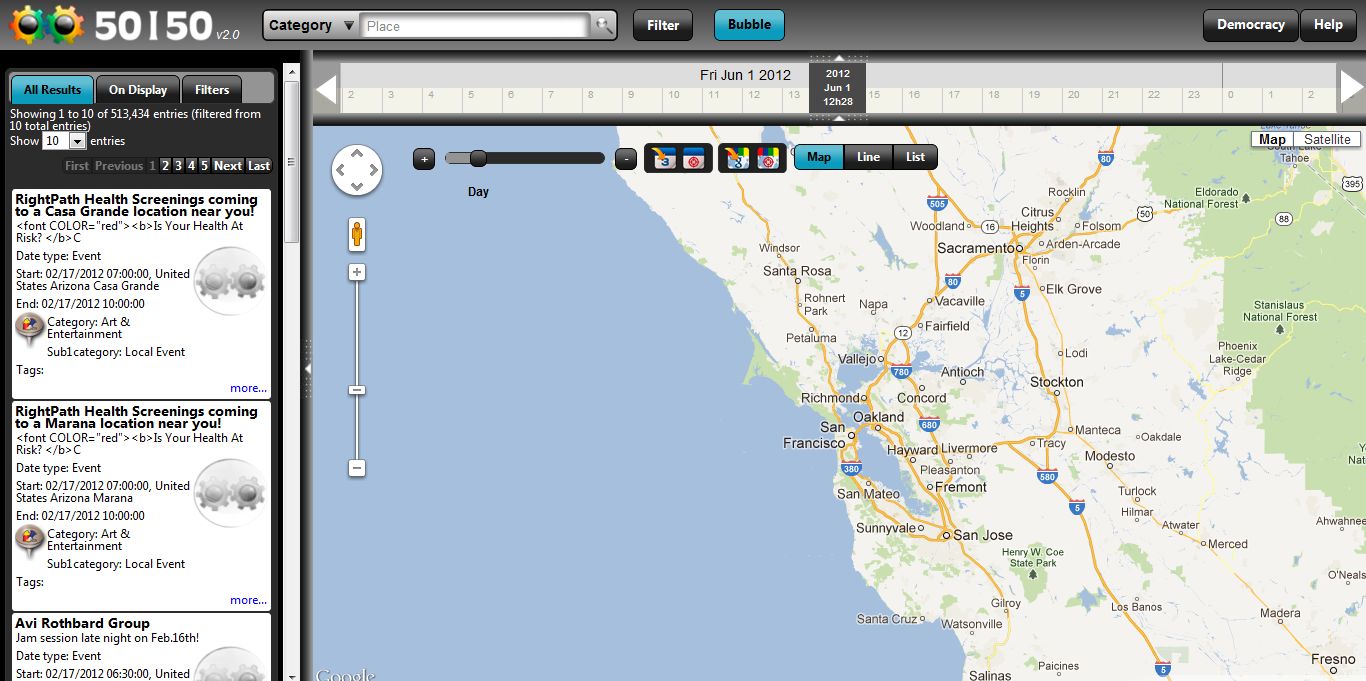Go to results page 5
Screen dimensions: 1366x681
click(x=204, y=166)
